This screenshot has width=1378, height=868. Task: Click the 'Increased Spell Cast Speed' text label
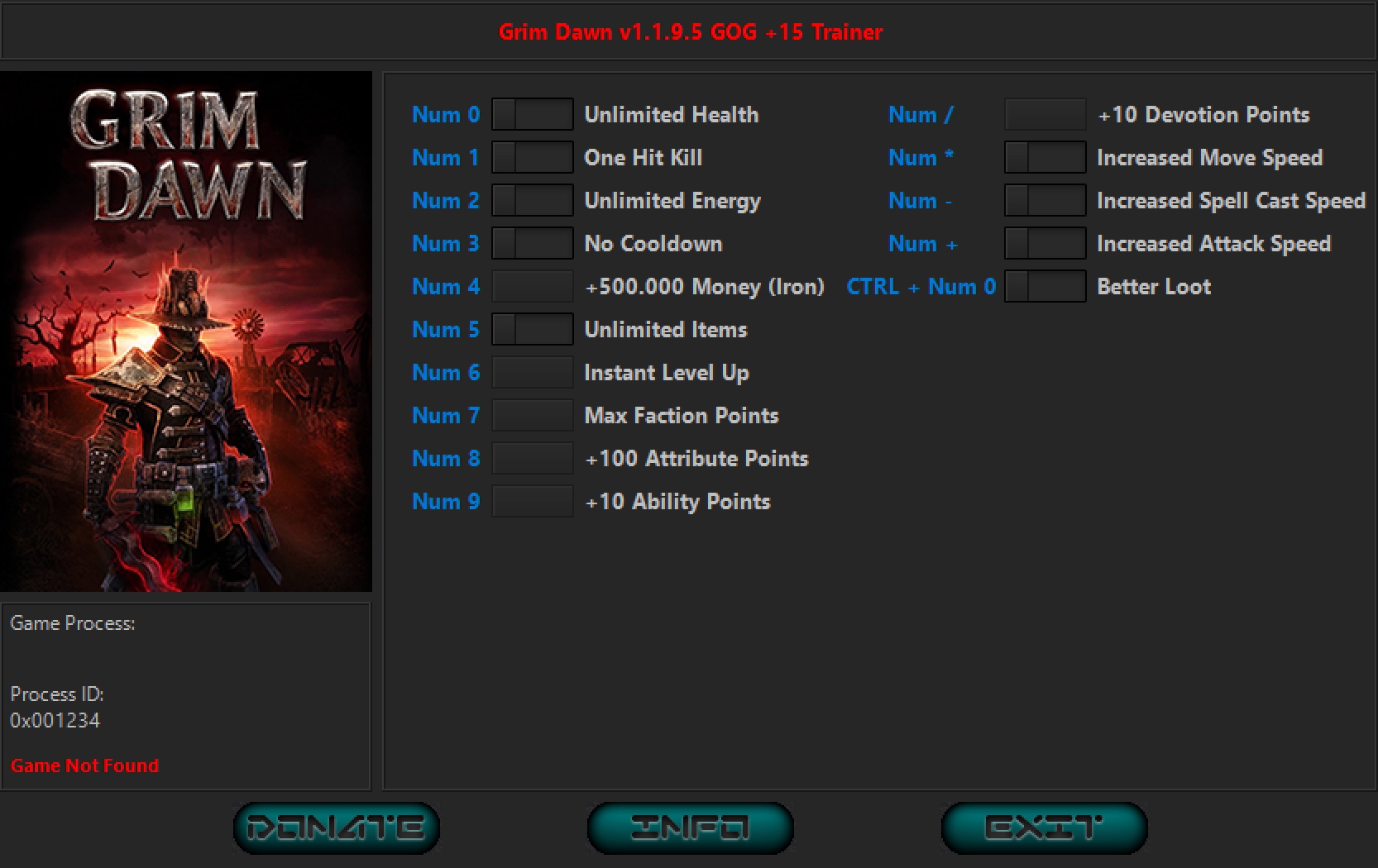click(x=1232, y=201)
